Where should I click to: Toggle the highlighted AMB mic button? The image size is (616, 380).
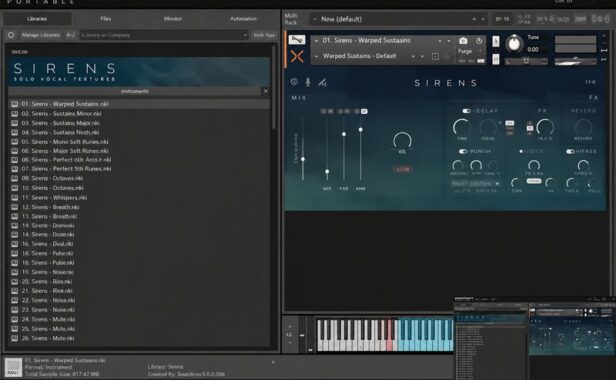[x=364, y=112]
